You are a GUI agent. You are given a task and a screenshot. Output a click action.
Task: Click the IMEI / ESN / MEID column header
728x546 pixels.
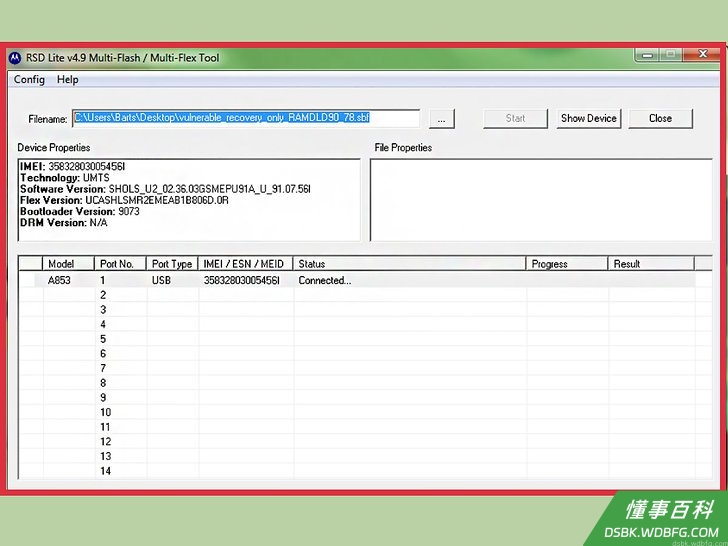click(x=246, y=264)
